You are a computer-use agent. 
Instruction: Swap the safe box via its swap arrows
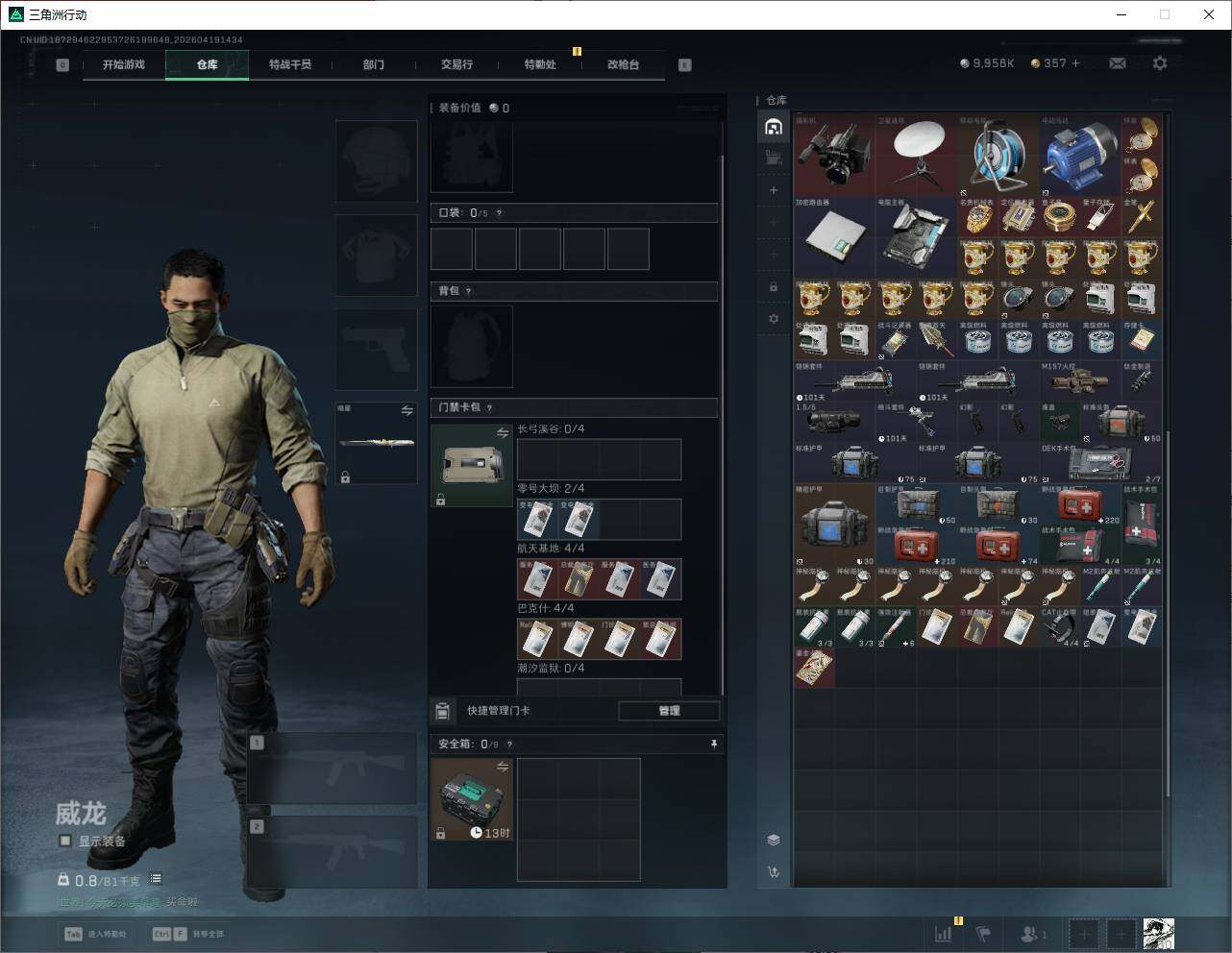click(502, 767)
